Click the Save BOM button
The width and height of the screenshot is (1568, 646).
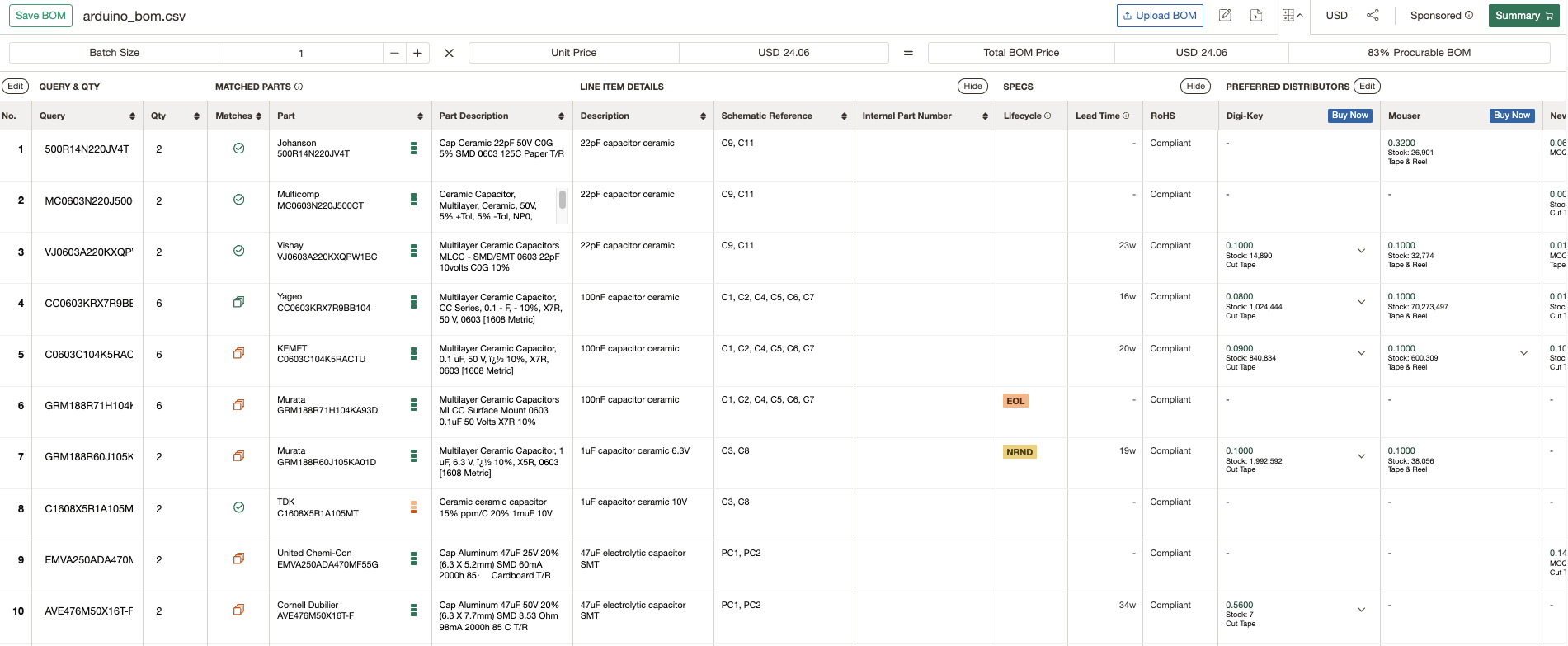pos(40,16)
